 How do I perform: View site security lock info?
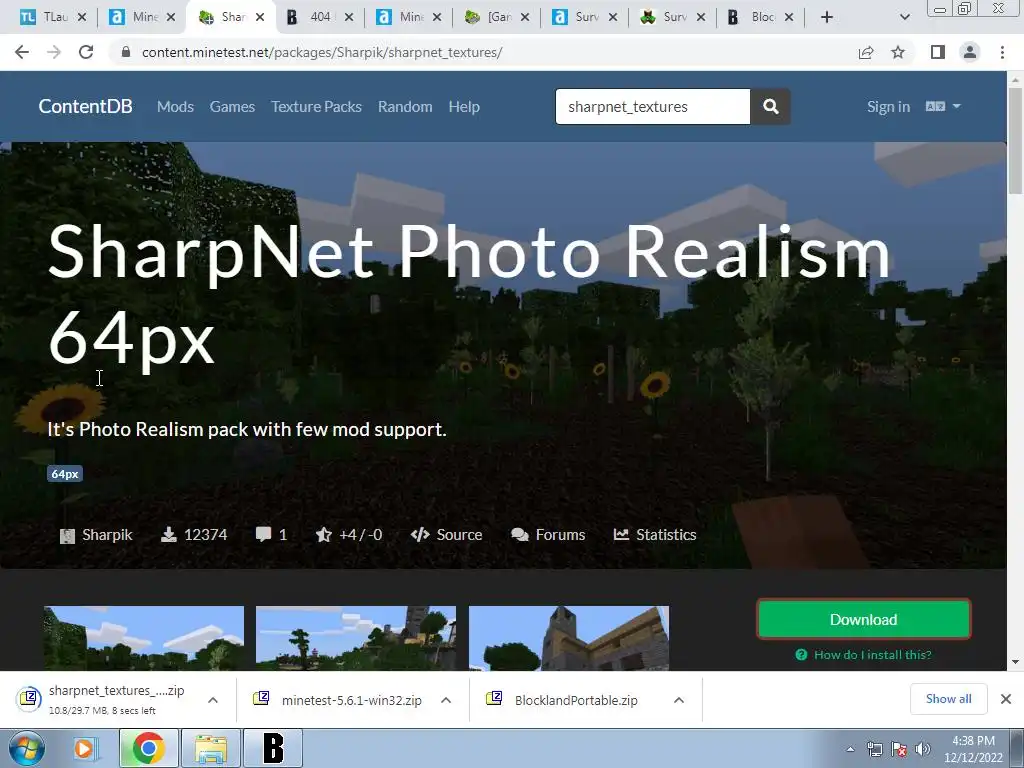pyautogui.click(x=126, y=52)
